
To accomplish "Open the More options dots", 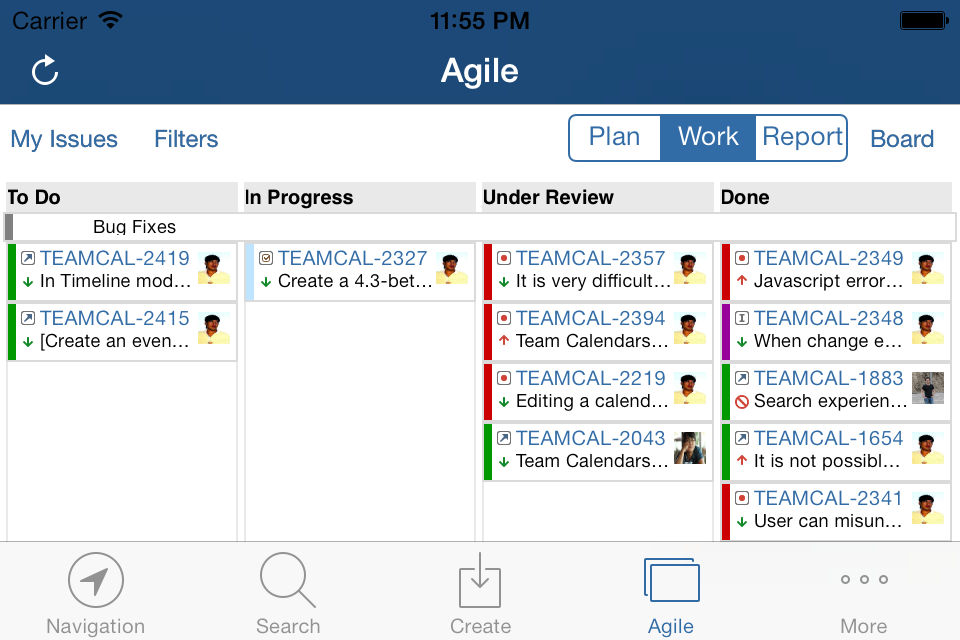I will [863, 580].
